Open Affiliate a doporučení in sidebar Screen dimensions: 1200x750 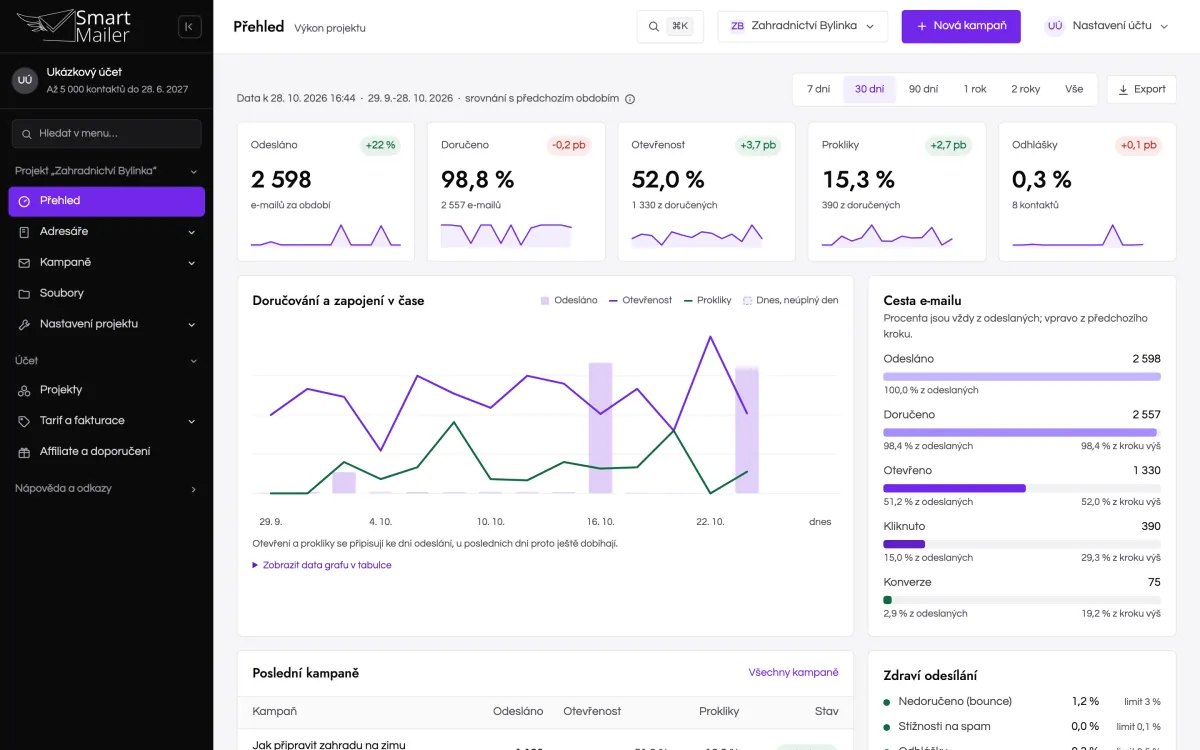click(x=106, y=452)
